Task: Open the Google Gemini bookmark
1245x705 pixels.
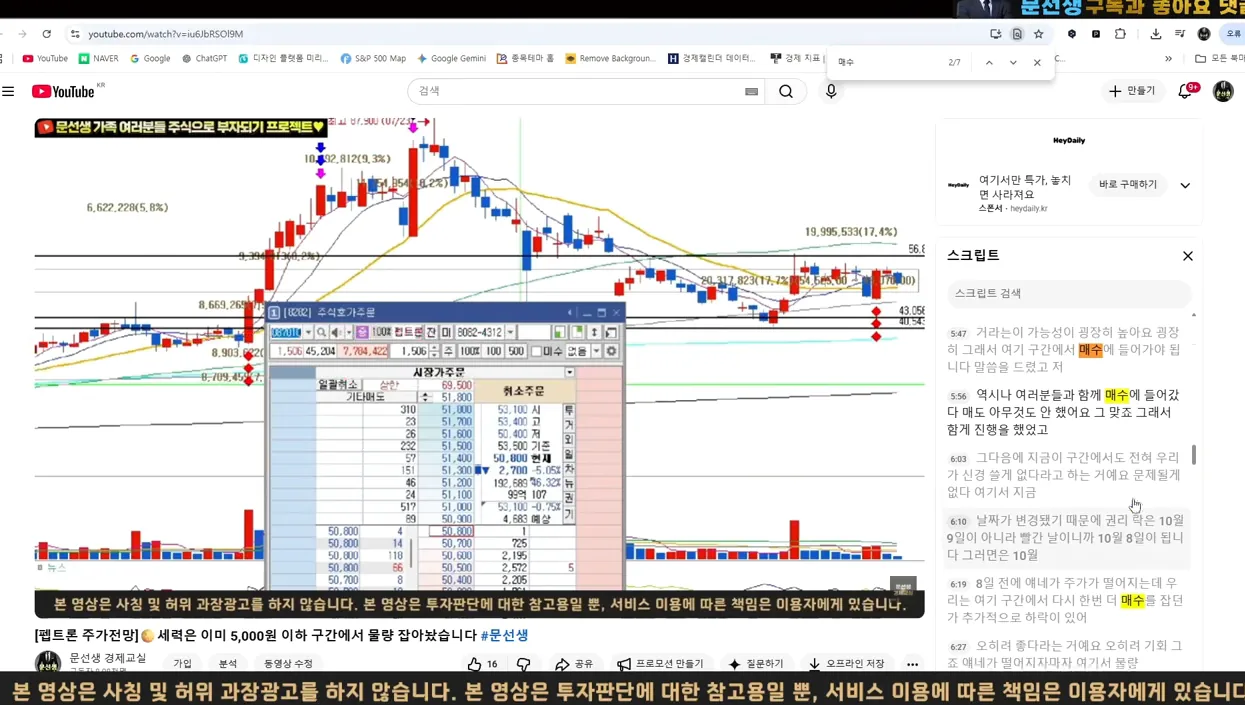Action: pyautogui.click(x=451, y=59)
